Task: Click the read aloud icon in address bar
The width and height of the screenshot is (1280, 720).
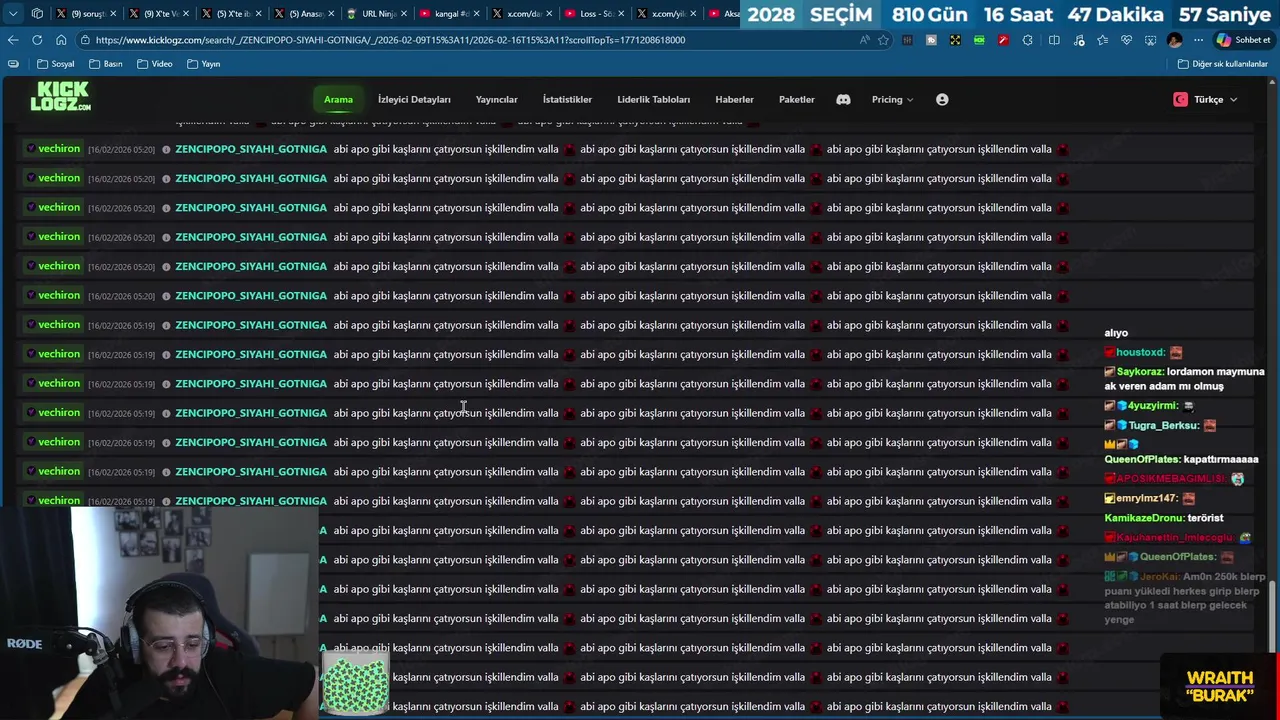Action: [864, 40]
